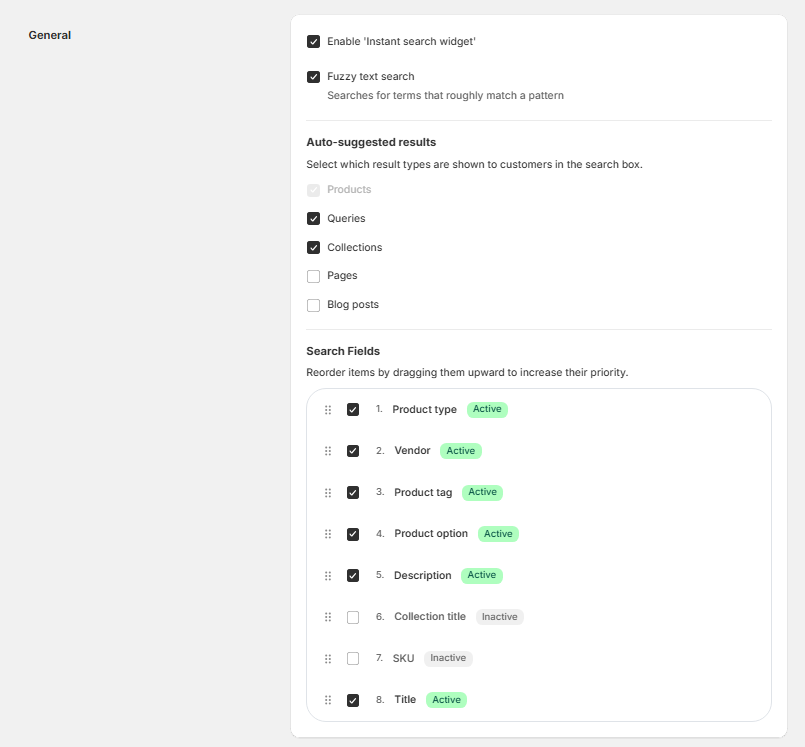The image size is (805, 747).
Task: Uncheck Queries in auto-suggested results
Action: 314,219
